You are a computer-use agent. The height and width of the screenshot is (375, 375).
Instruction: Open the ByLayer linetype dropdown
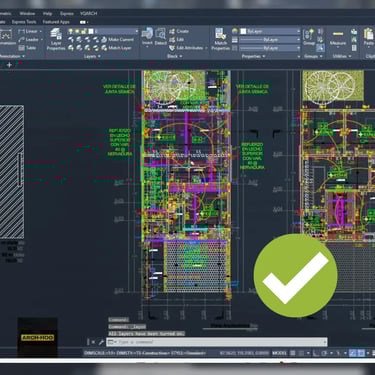(270, 39)
